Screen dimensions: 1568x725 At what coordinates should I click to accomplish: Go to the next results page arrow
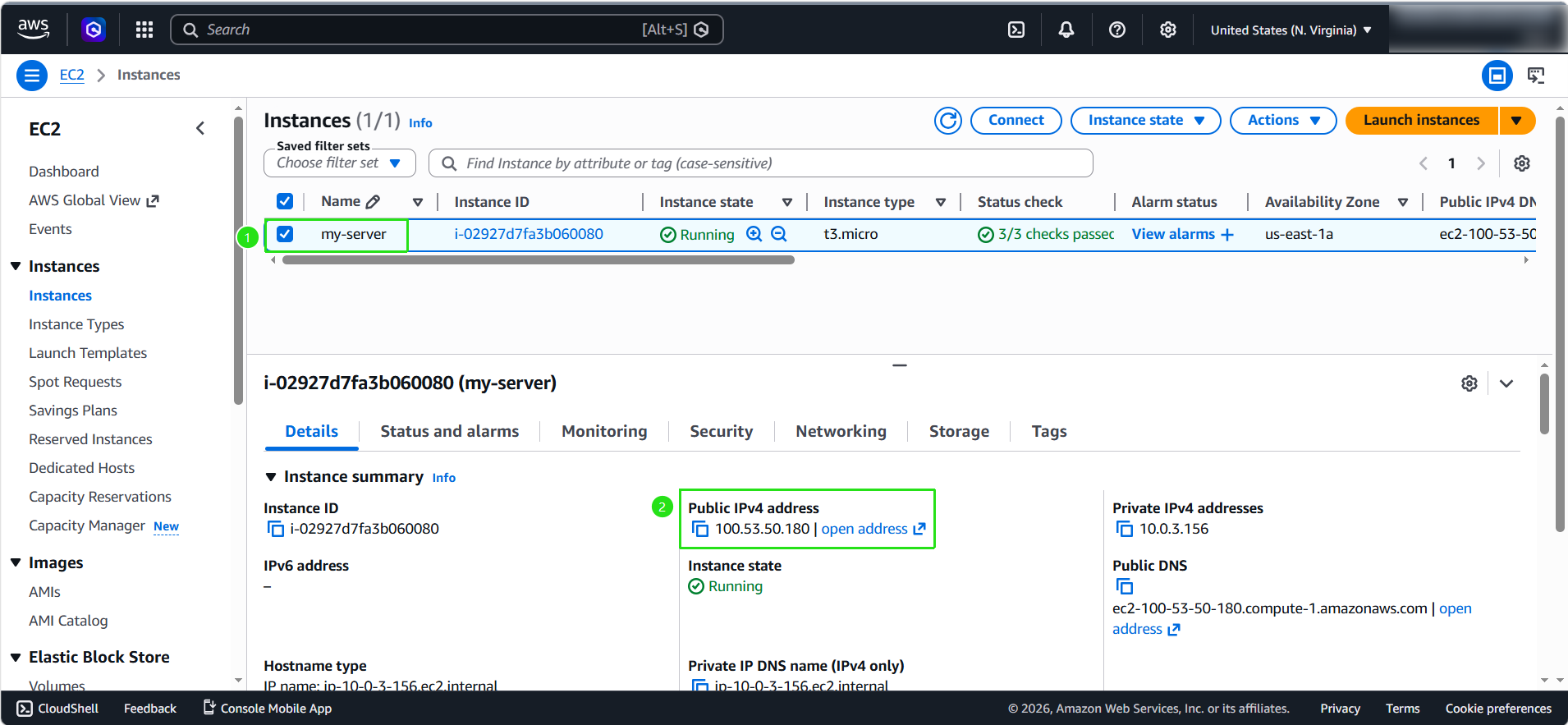pyautogui.click(x=1481, y=163)
